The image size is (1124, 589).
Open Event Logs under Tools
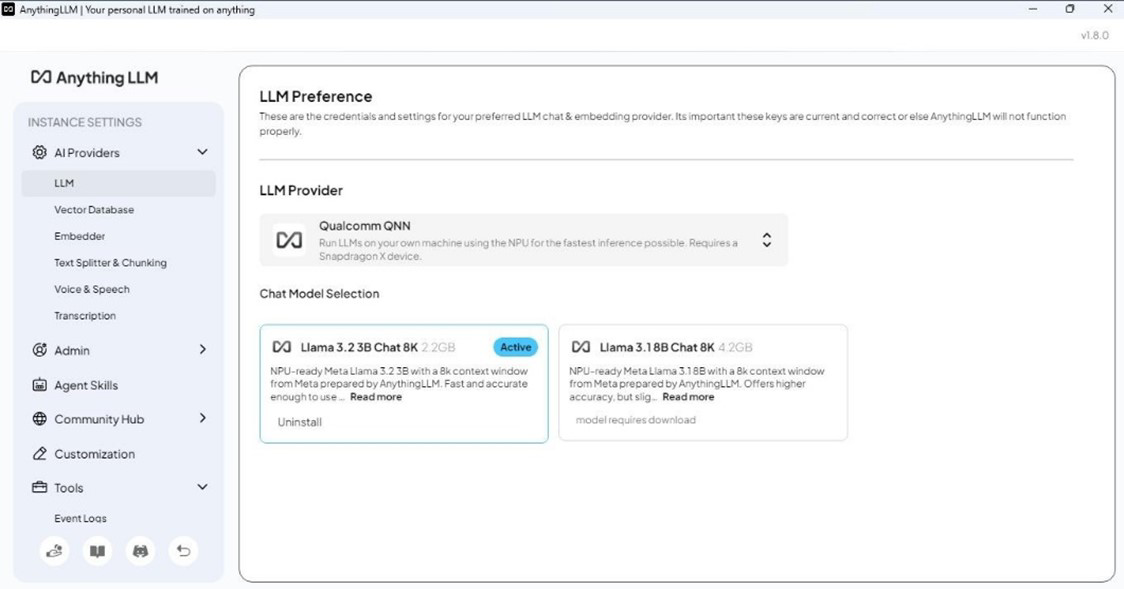pyautogui.click(x=80, y=518)
